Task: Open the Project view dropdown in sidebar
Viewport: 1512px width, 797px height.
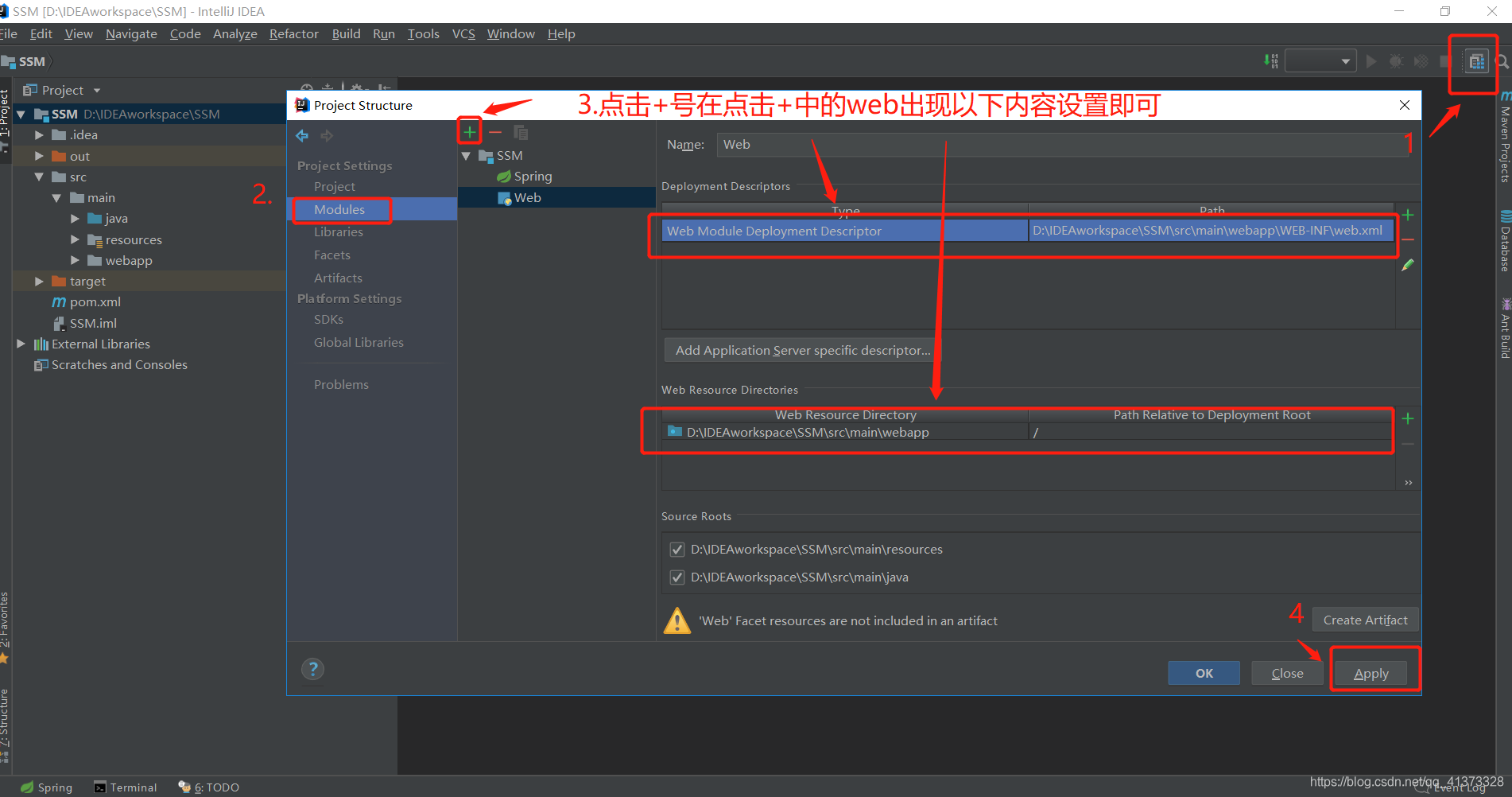Action: (x=97, y=91)
